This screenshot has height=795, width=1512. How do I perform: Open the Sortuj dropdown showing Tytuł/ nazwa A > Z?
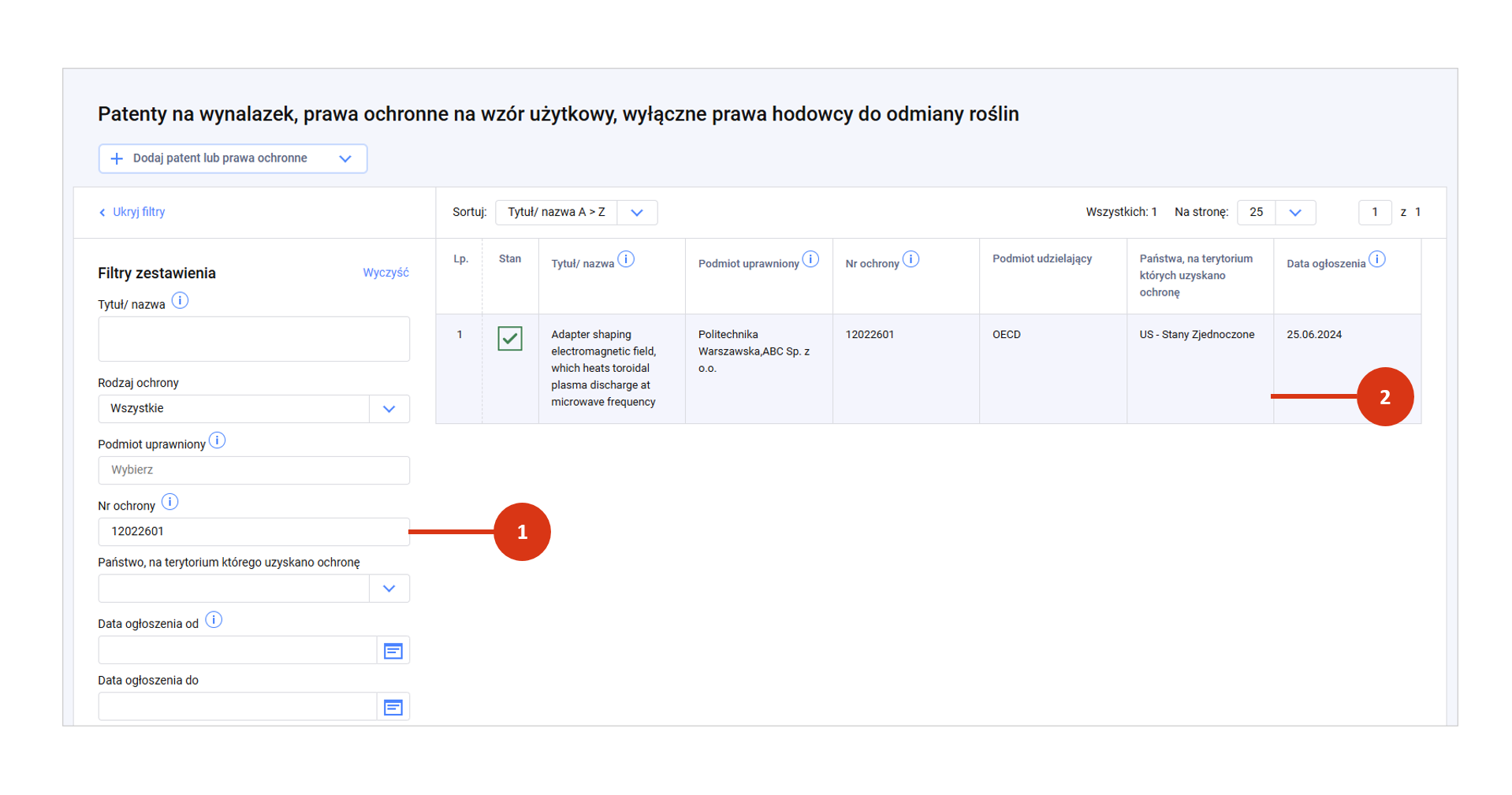pyautogui.click(x=637, y=213)
